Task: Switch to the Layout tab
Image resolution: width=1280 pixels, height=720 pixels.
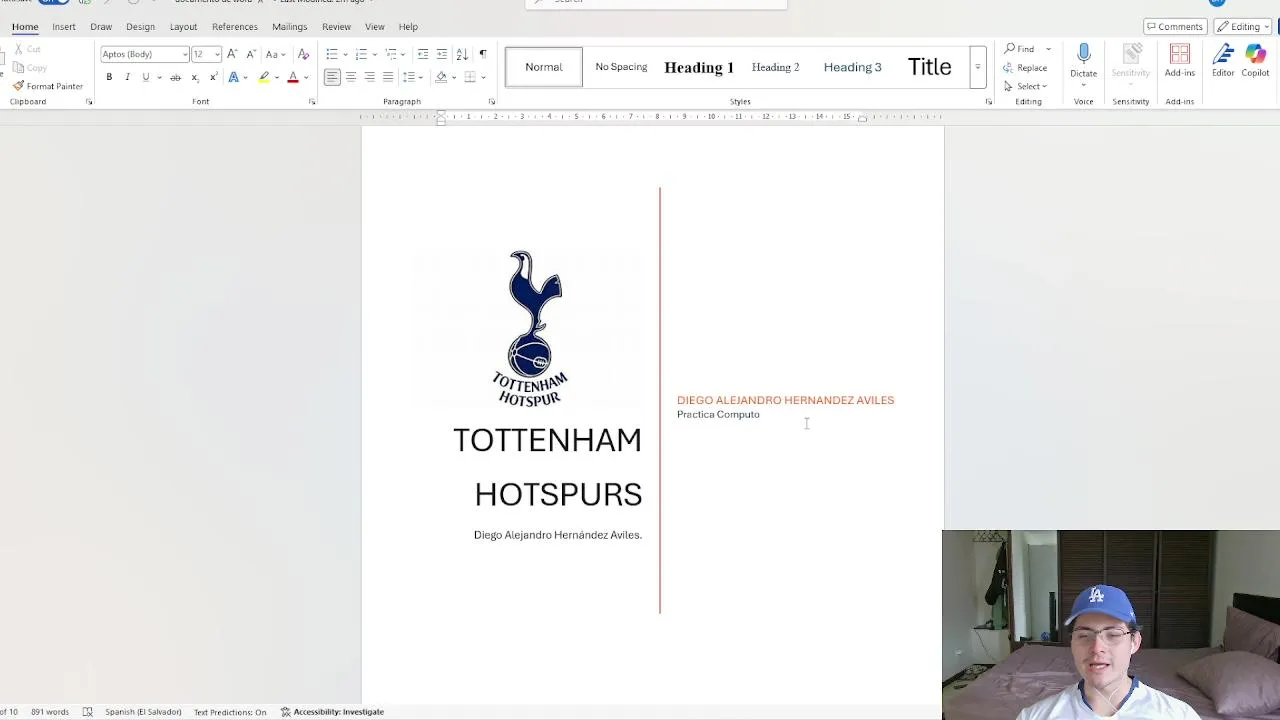Action: (x=183, y=27)
